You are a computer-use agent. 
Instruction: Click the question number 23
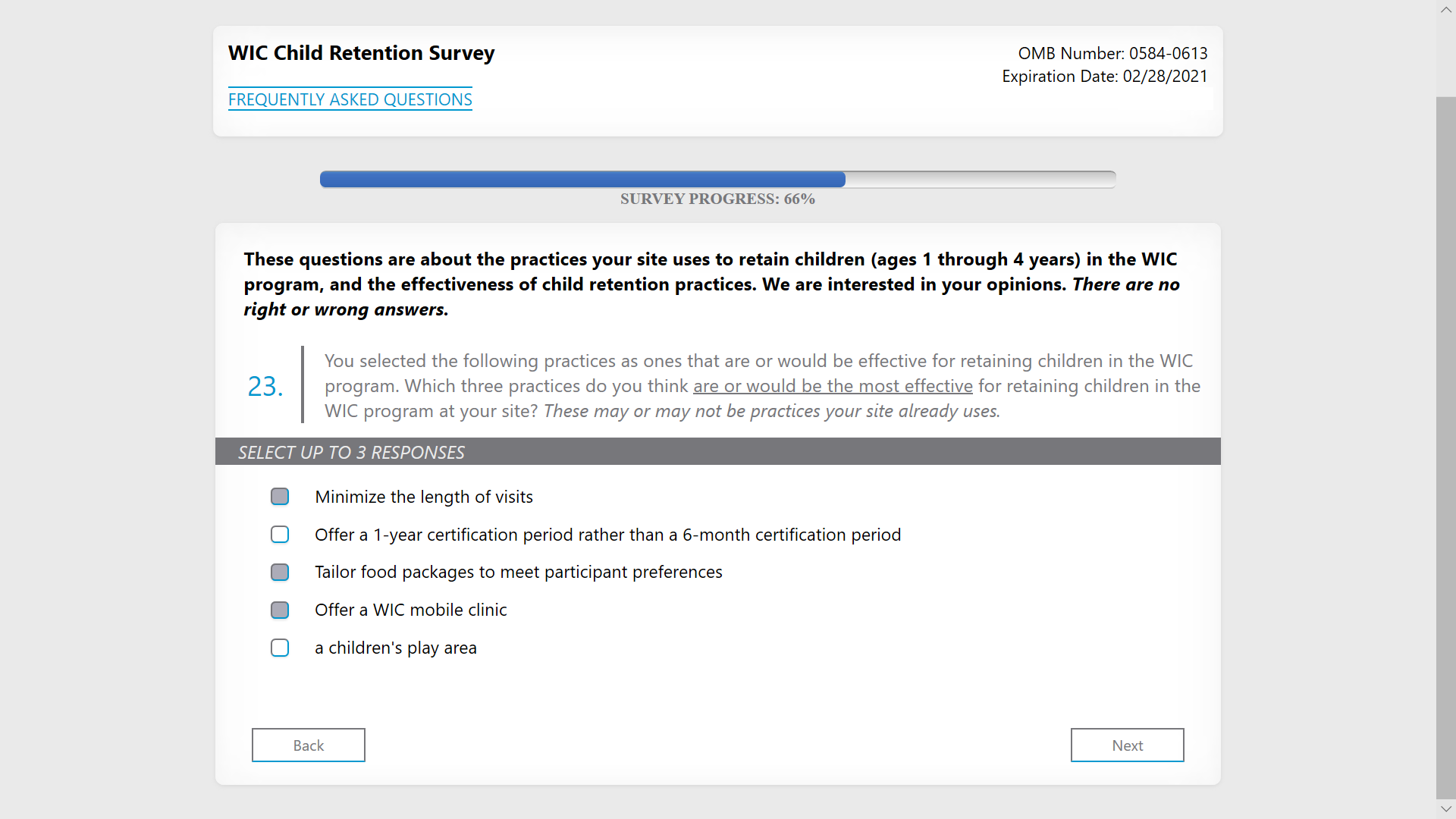[x=265, y=386]
